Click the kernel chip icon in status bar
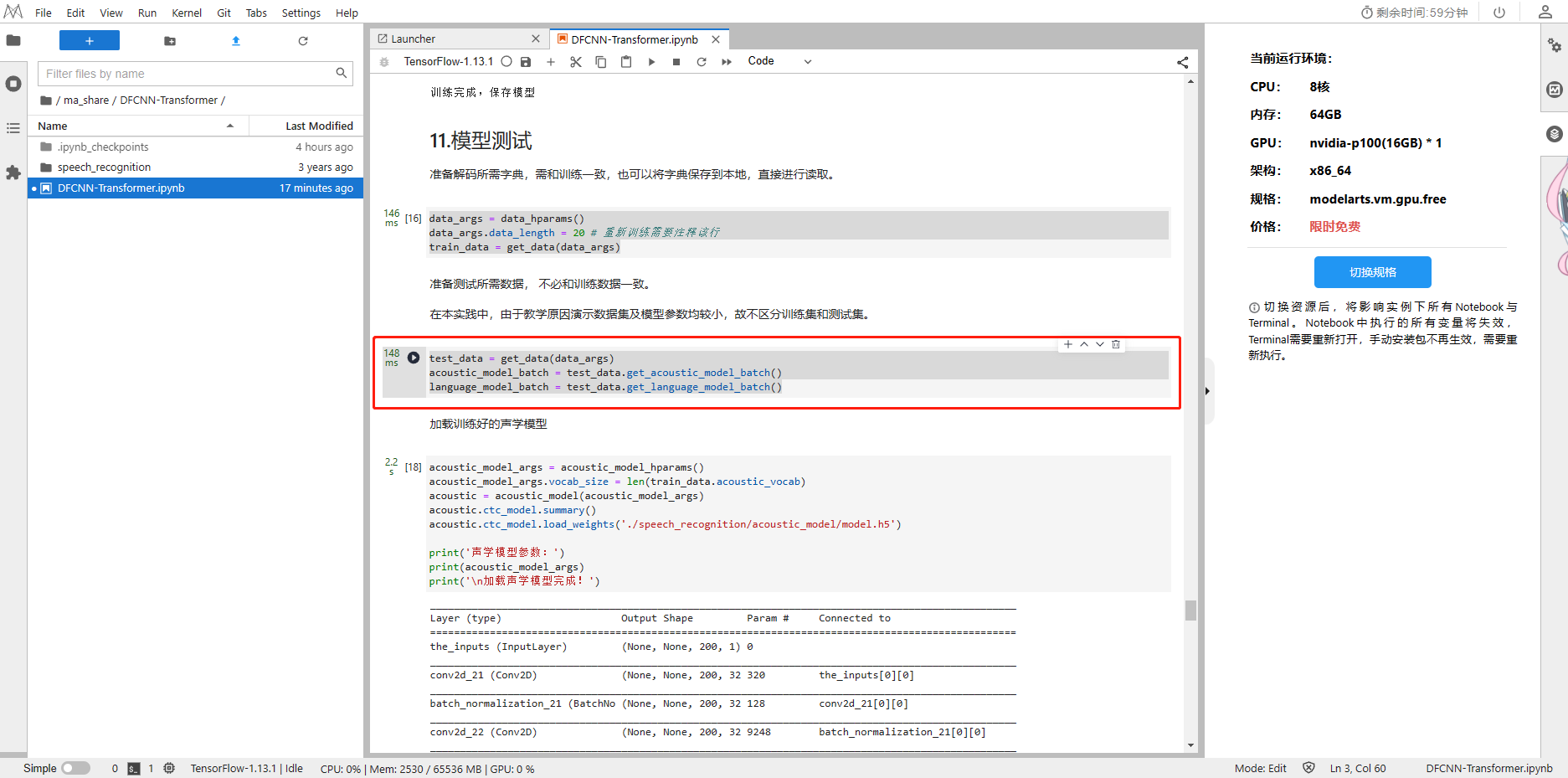This screenshot has width=1568, height=778. click(169, 768)
